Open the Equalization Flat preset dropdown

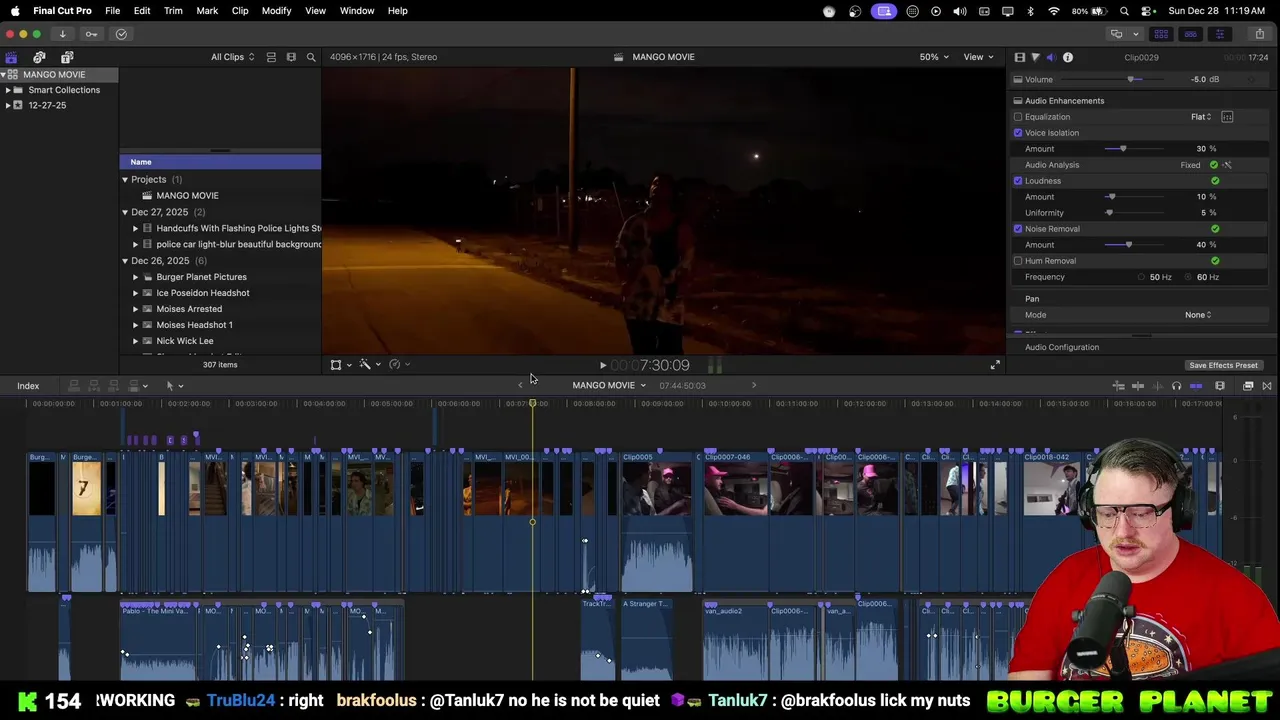pos(1201,117)
